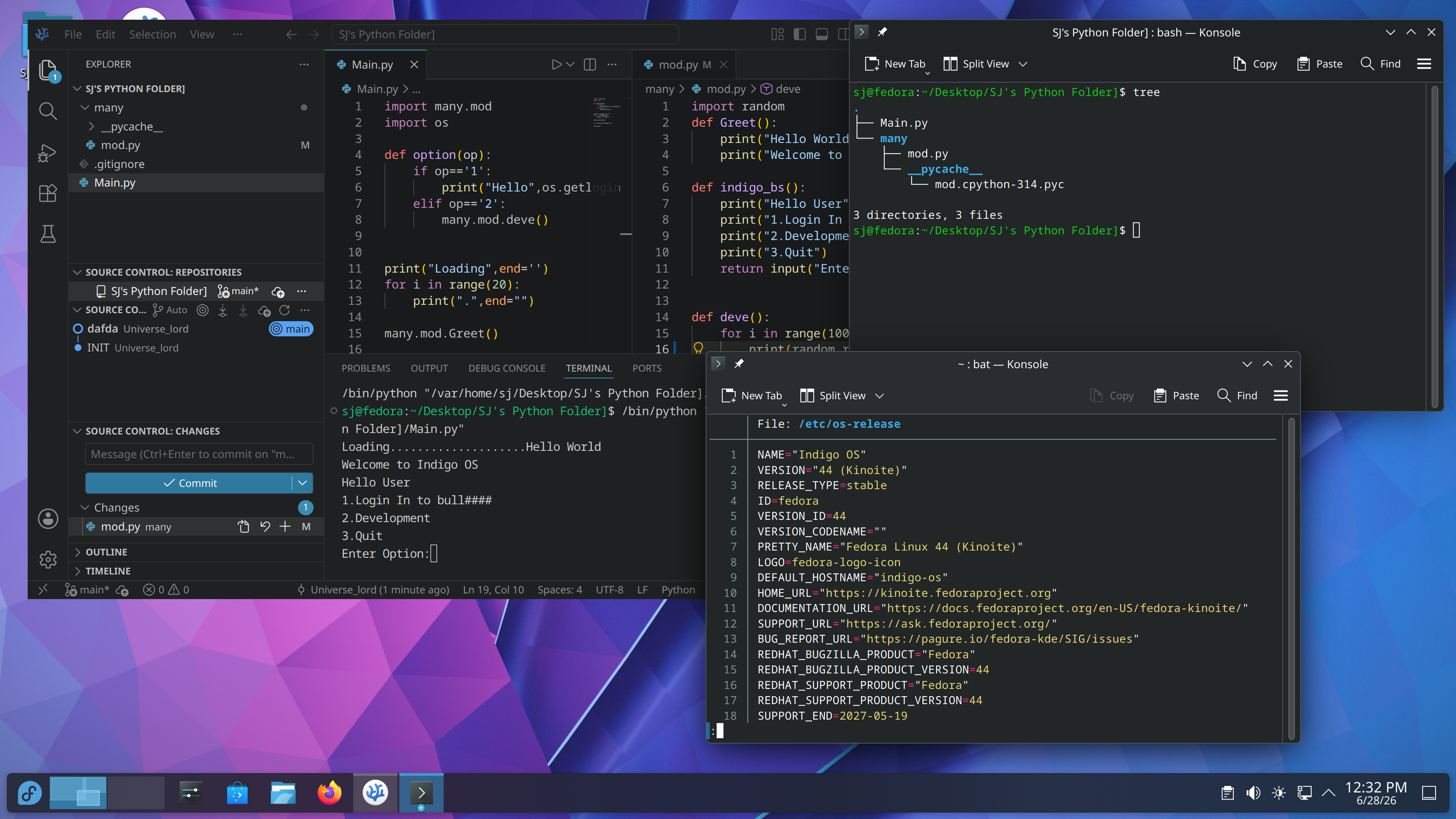Open the File menu
The image size is (1456, 819).
coord(73,35)
